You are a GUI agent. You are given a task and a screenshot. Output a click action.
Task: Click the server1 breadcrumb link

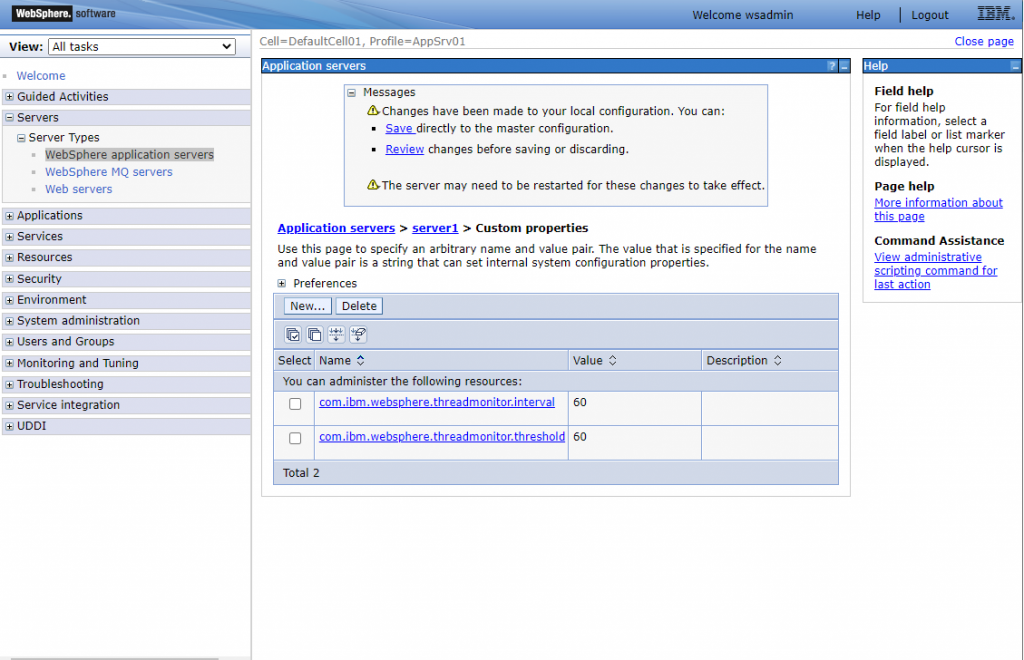click(x=435, y=228)
